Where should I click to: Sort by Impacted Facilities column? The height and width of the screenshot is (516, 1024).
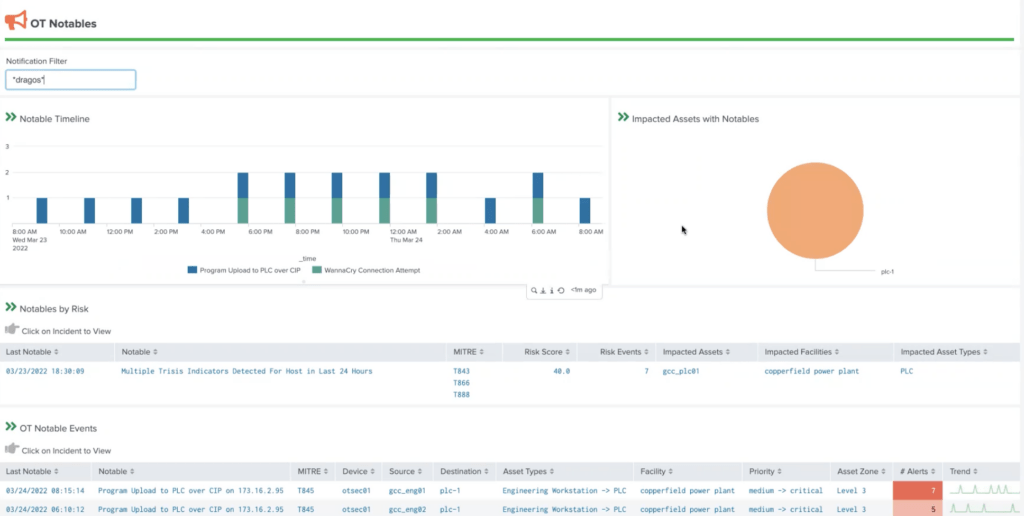click(802, 352)
